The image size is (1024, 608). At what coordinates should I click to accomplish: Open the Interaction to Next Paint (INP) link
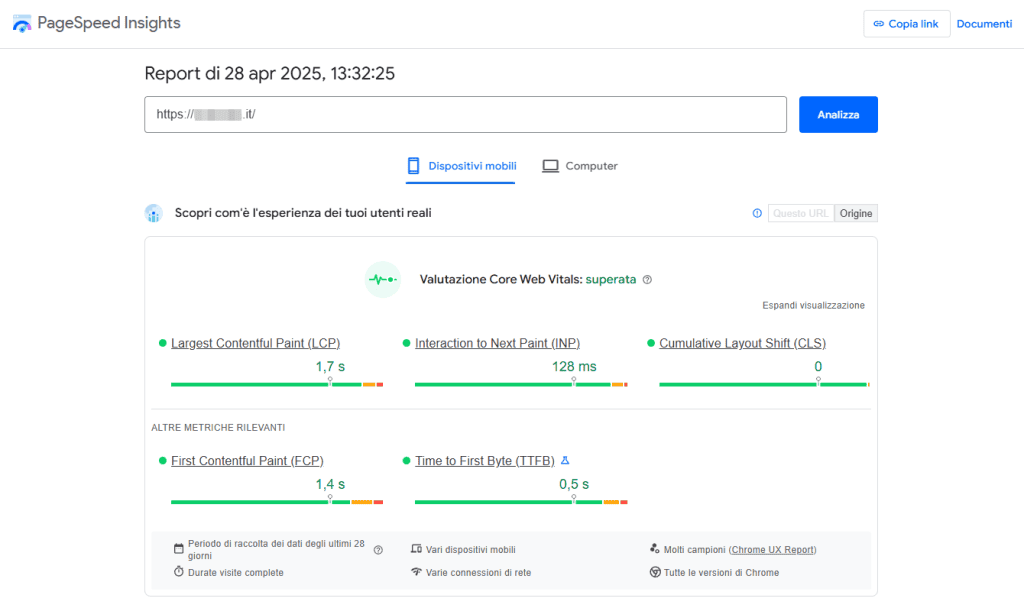(497, 343)
